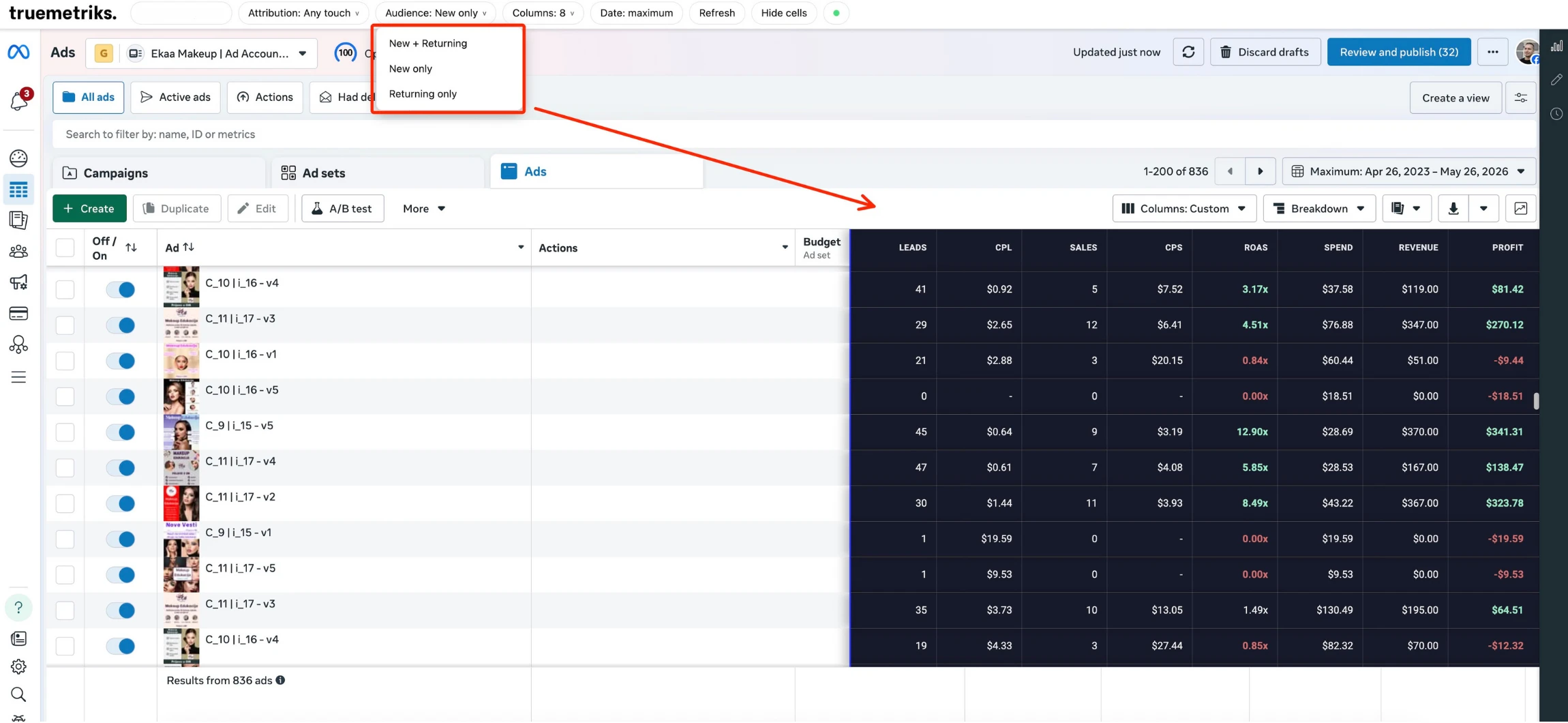The width and height of the screenshot is (1568, 723).
Task: Go to next page arrow of 836 ads
Action: (1260, 171)
